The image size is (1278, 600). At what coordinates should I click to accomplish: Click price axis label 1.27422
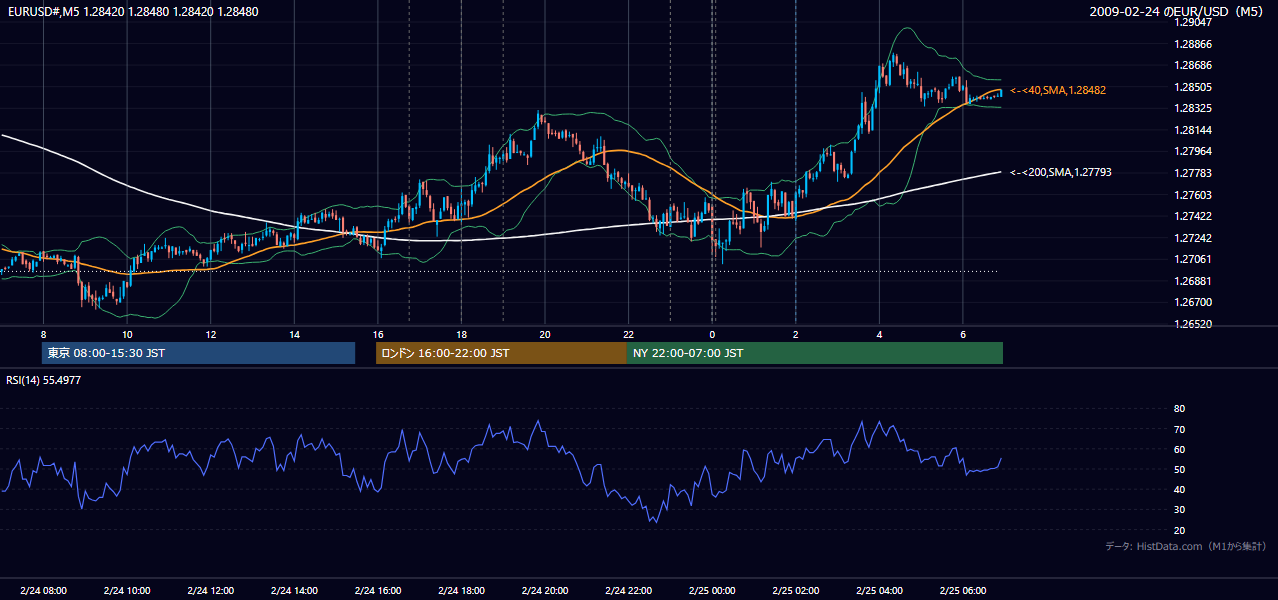tap(1193, 216)
